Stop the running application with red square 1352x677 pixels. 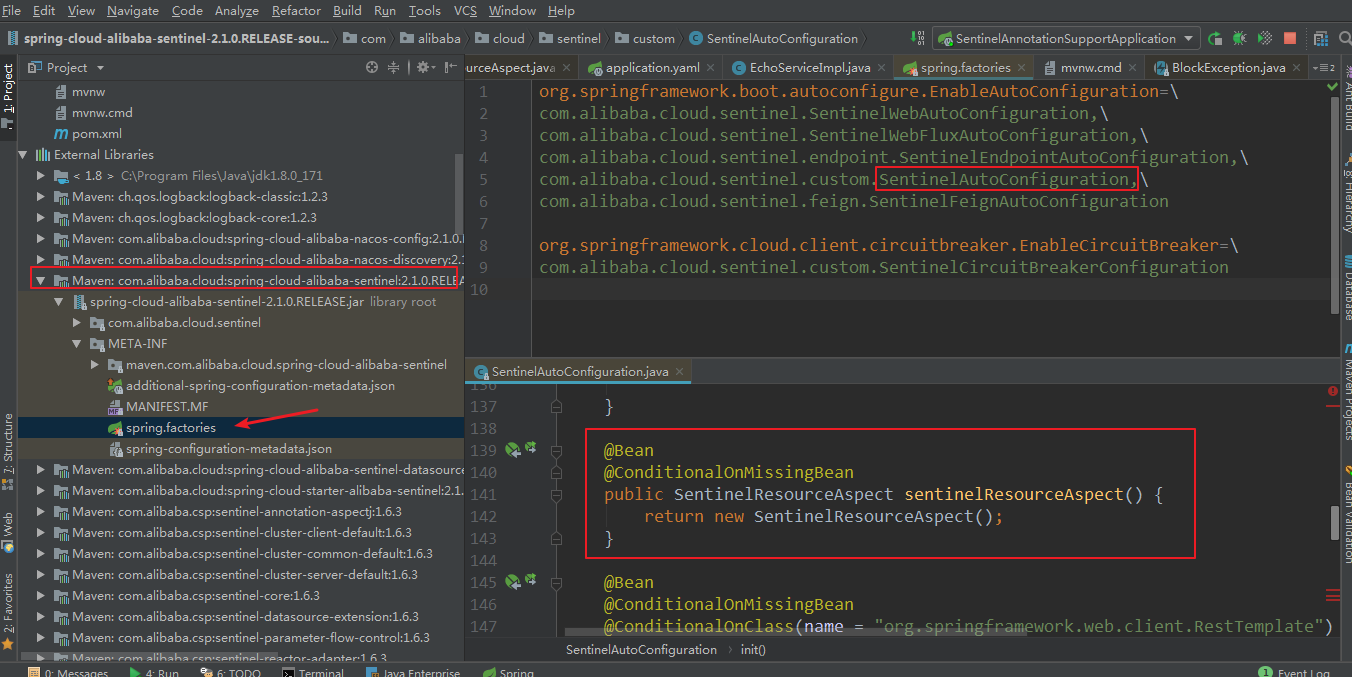click(1290, 38)
